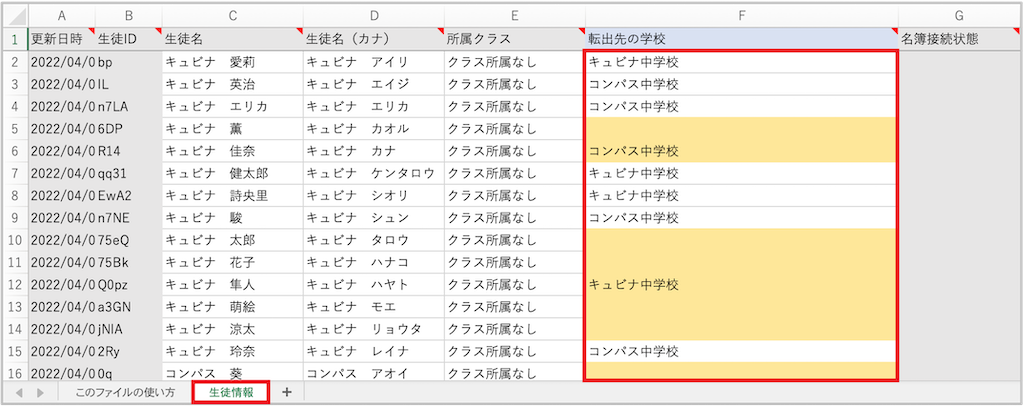This screenshot has width=1024, height=406.
Task: Click the student name キュビナ 佳奈
Action: (x=232, y=151)
